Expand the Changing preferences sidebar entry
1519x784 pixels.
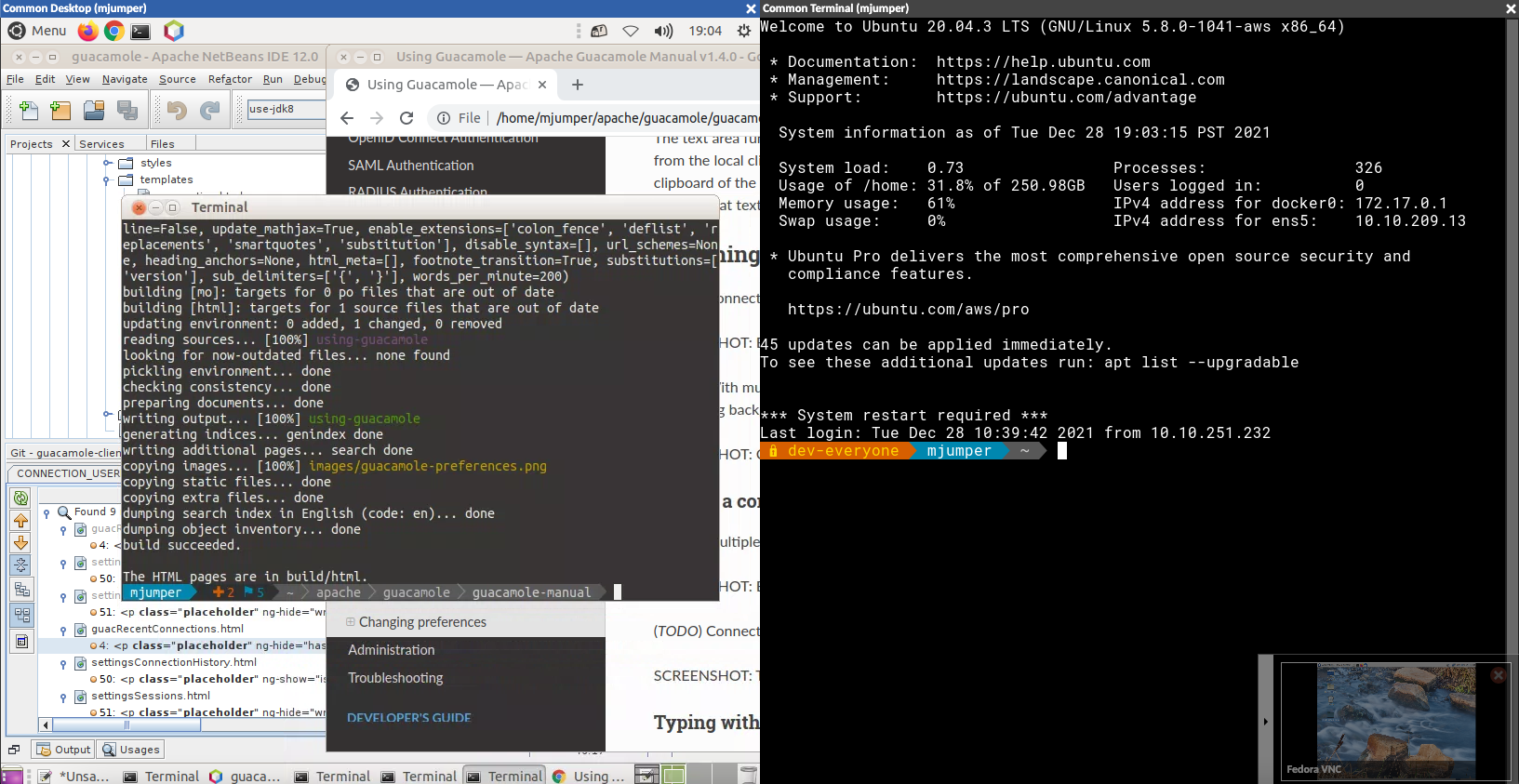tap(351, 622)
